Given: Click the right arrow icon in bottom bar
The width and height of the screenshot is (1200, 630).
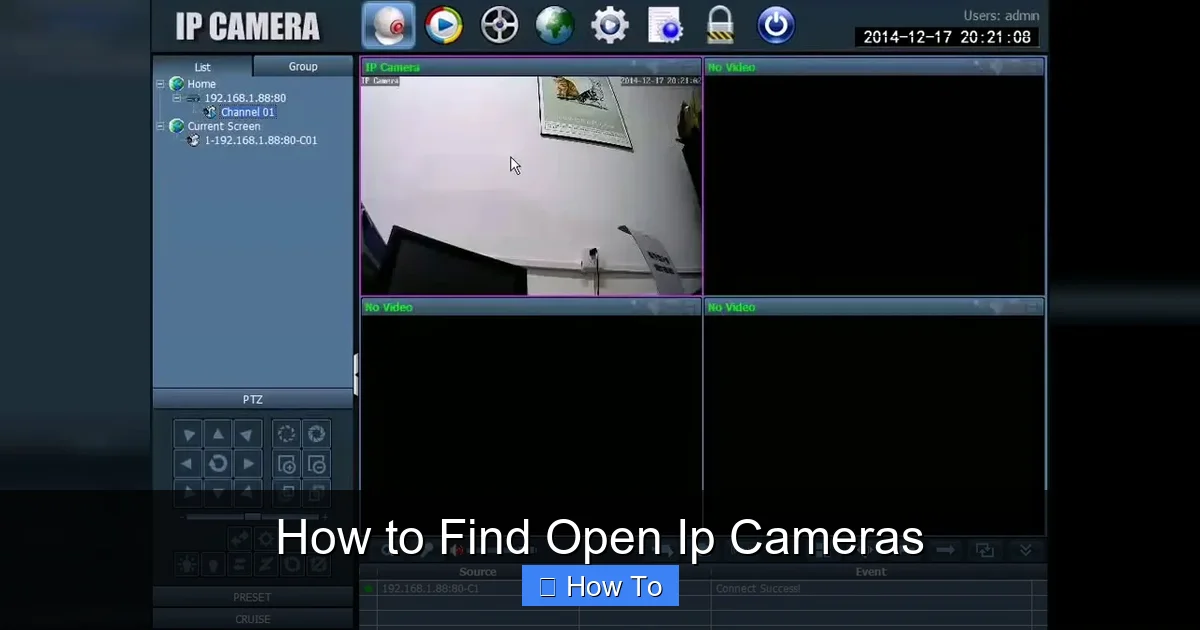Looking at the screenshot, I should [x=945, y=550].
